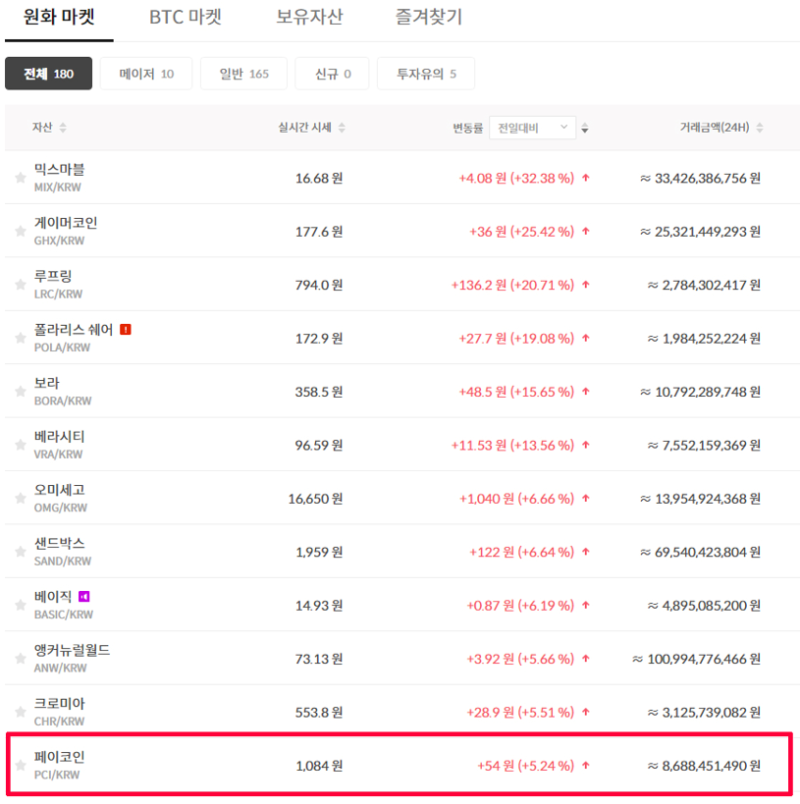
Task: Select the 전체 180 filter
Action: [49, 74]
